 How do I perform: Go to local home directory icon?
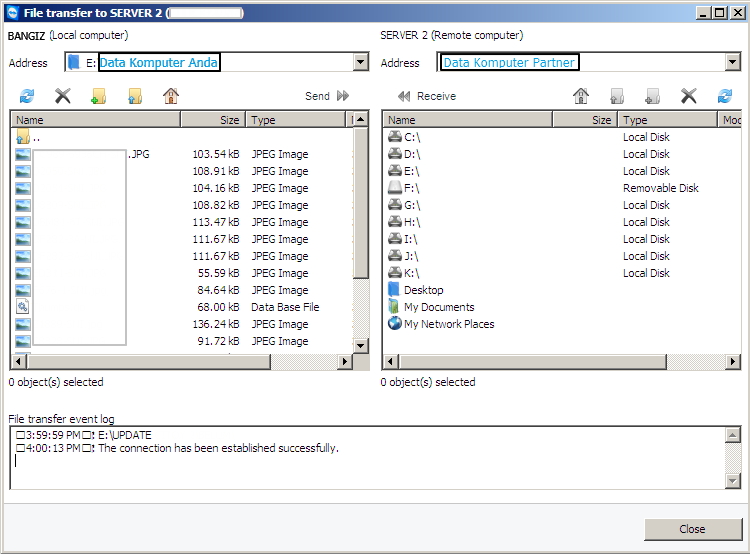(x=171, y=96)
